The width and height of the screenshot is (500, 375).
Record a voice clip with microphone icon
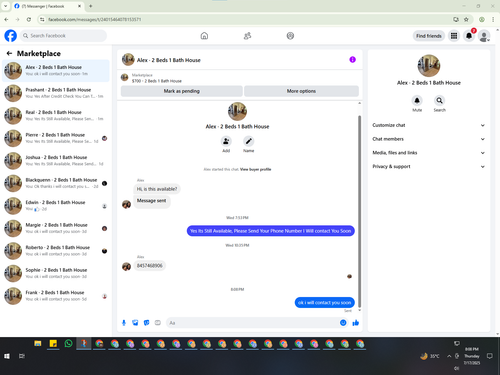coord(124,323)
